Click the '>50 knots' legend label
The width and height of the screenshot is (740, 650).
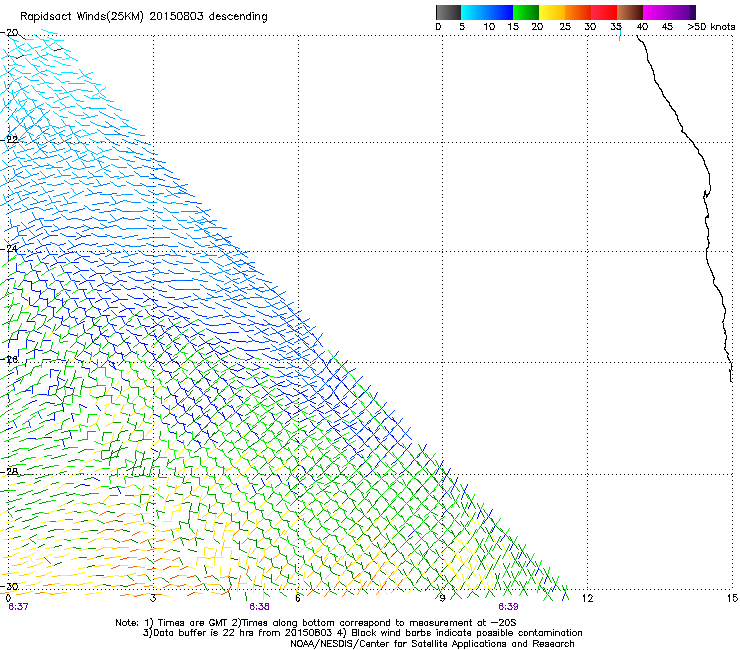tap(711, 27)
